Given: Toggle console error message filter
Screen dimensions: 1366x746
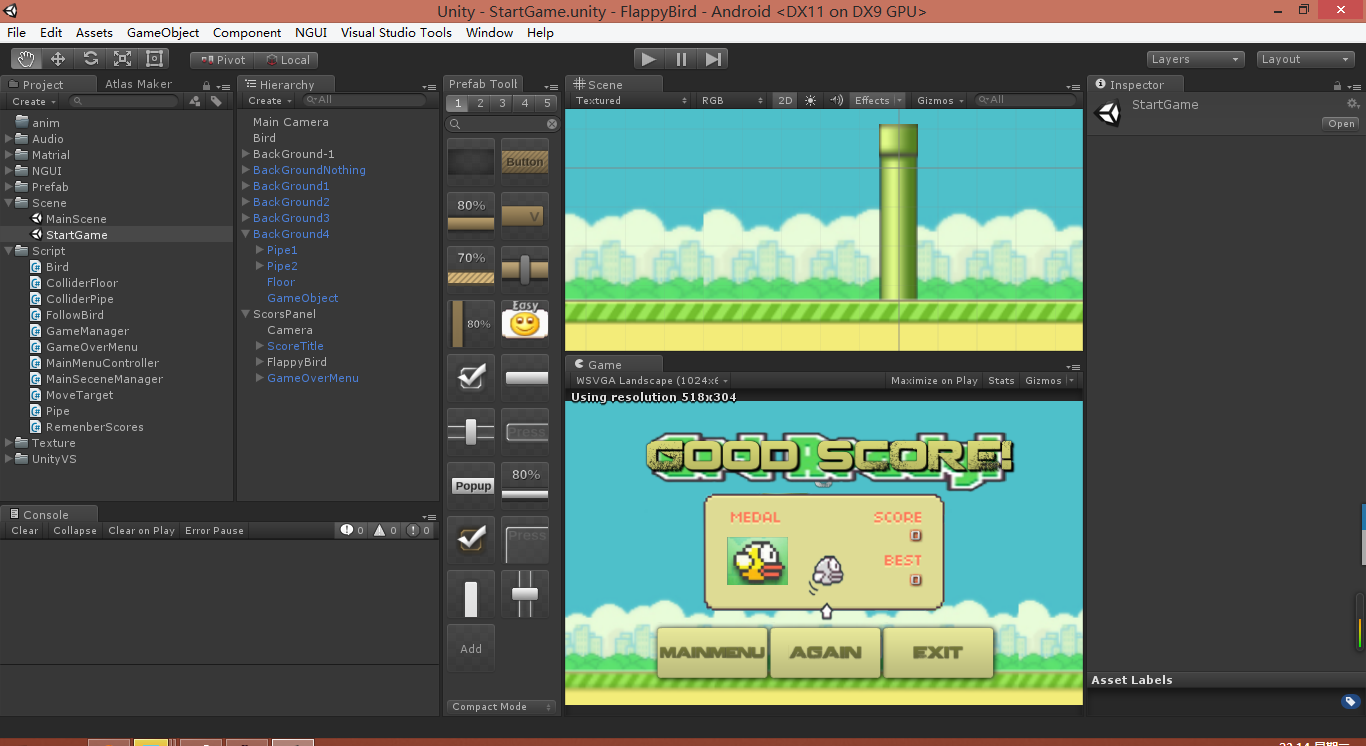Looking at the screenshot, I should 419,530.
